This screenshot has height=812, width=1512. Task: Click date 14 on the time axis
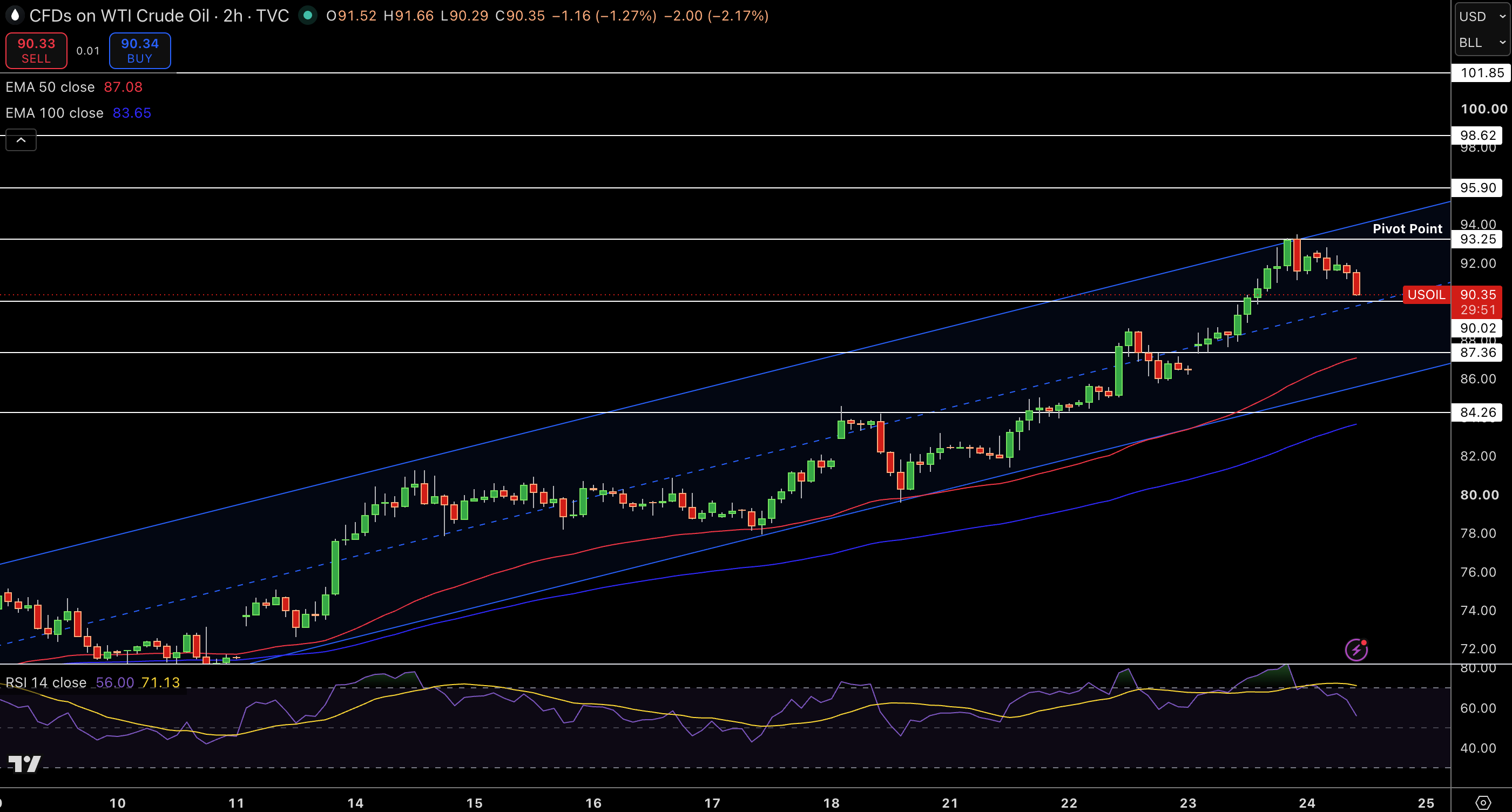click(355, 803)
